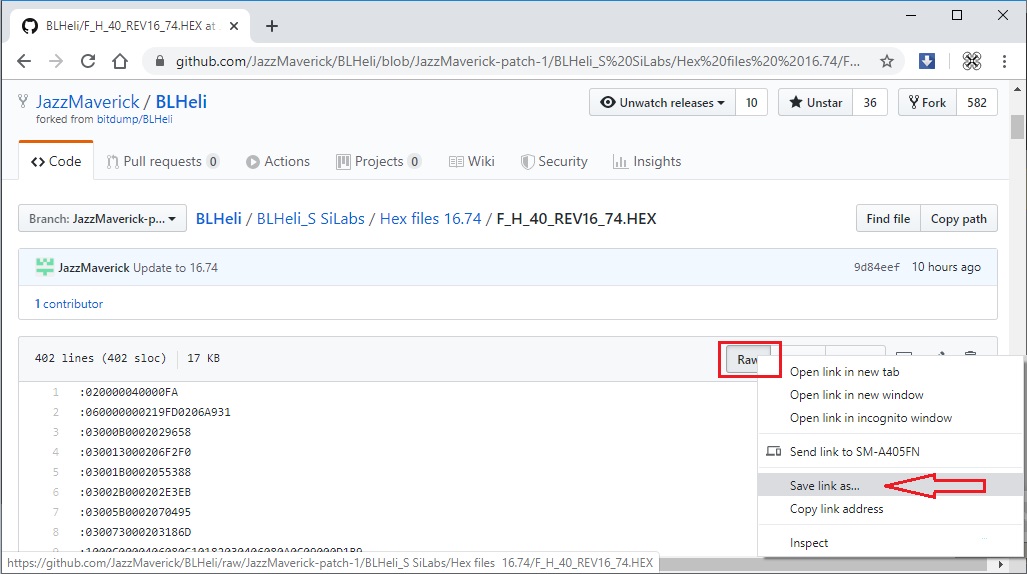View the 582 forks count
Screen dimensions: 1027x574
click(977, 102)
